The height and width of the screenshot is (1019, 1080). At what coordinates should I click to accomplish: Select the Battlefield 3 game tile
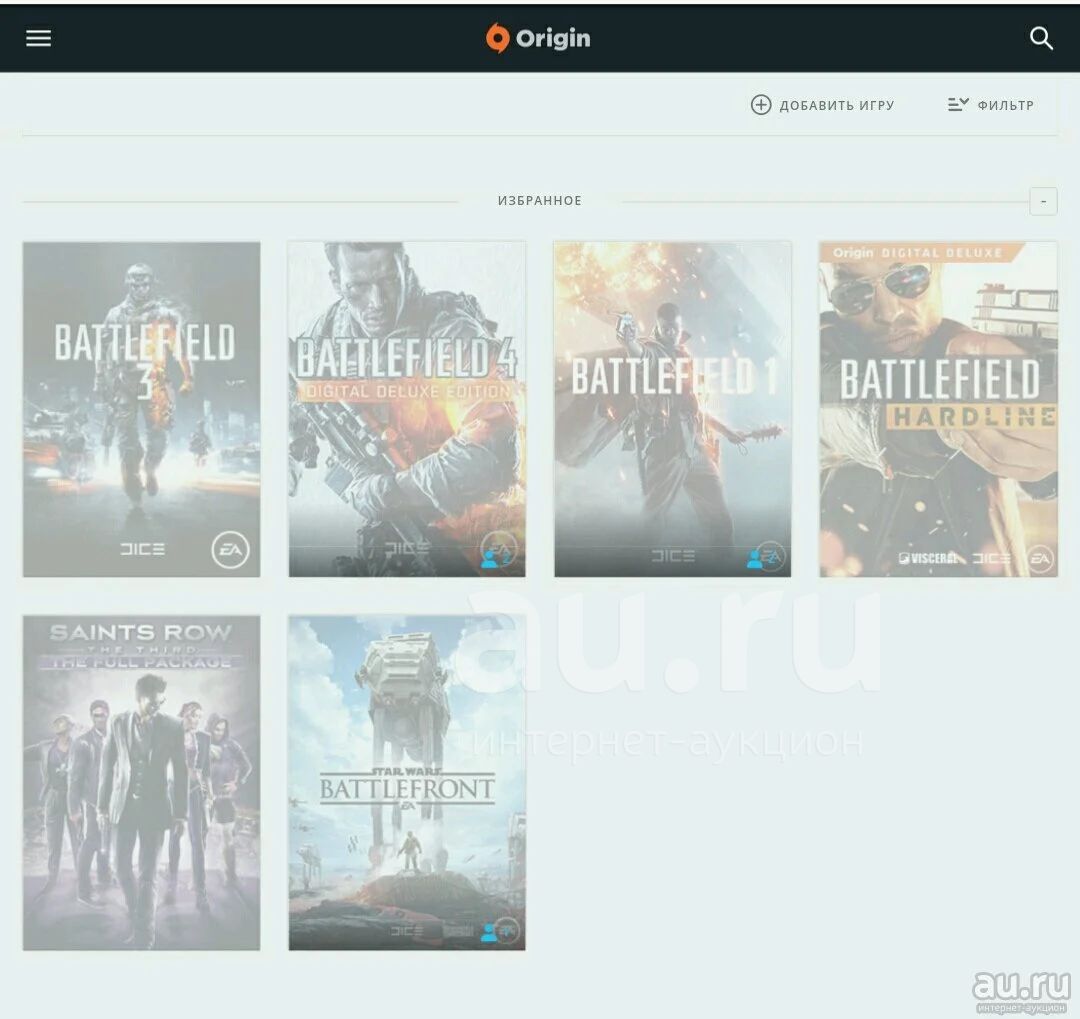(x=141, y=409)
